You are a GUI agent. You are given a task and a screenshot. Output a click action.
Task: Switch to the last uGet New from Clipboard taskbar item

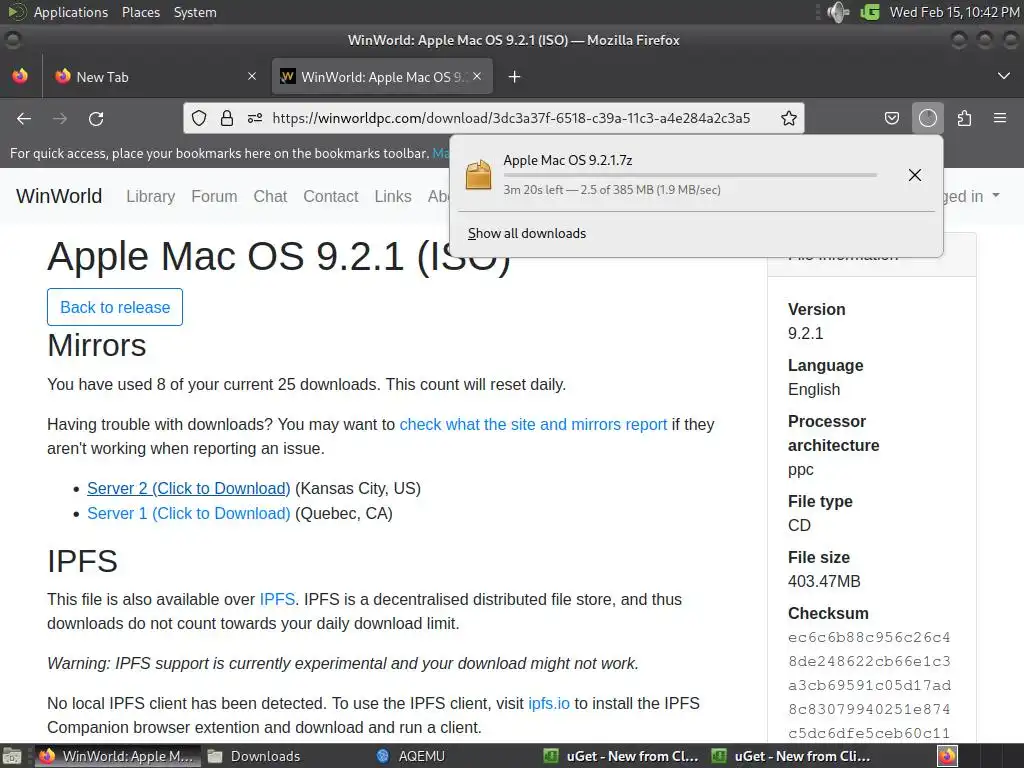point(791,756)
